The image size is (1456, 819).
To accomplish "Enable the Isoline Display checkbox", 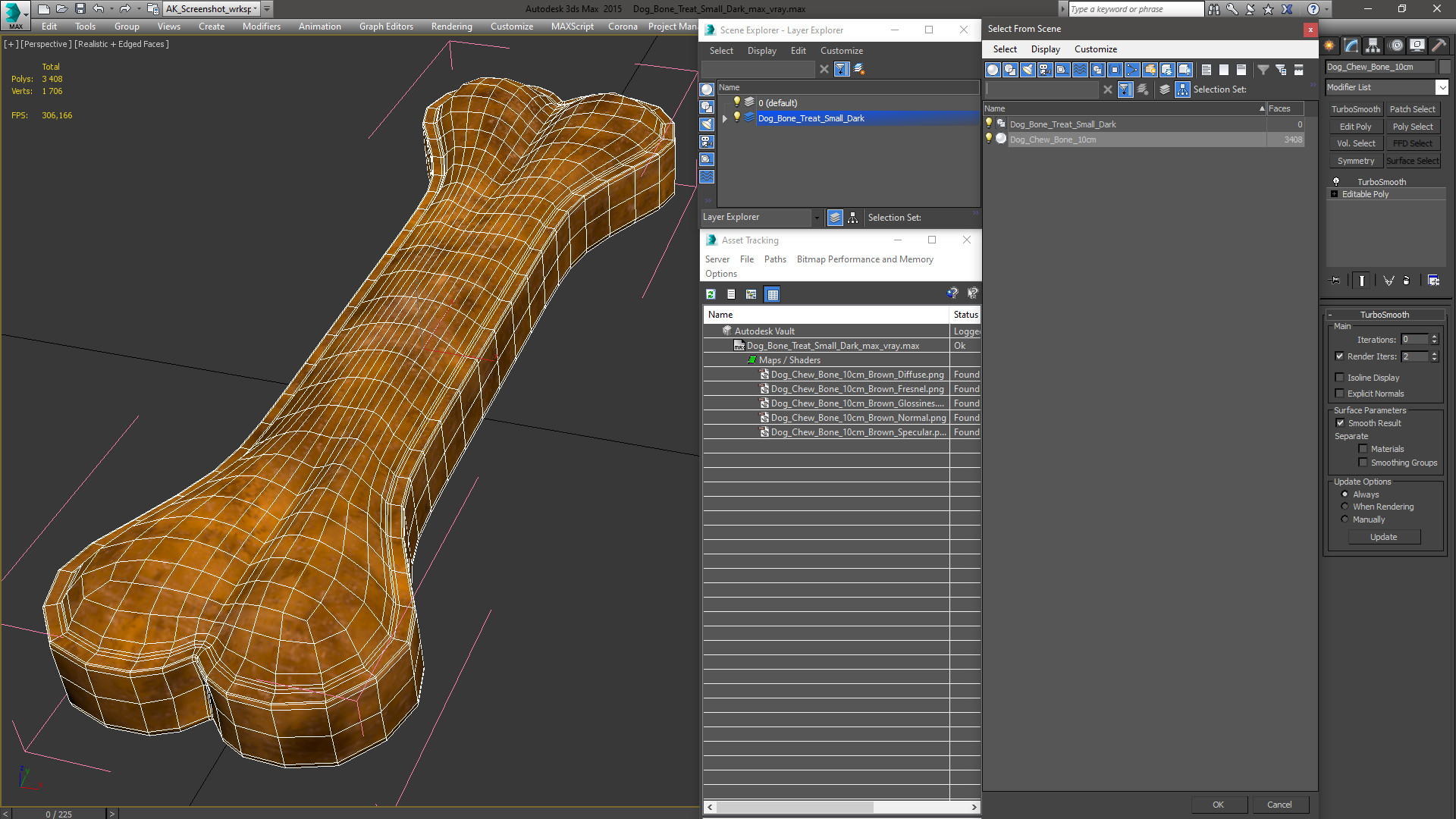I will tap(1340, 378).
